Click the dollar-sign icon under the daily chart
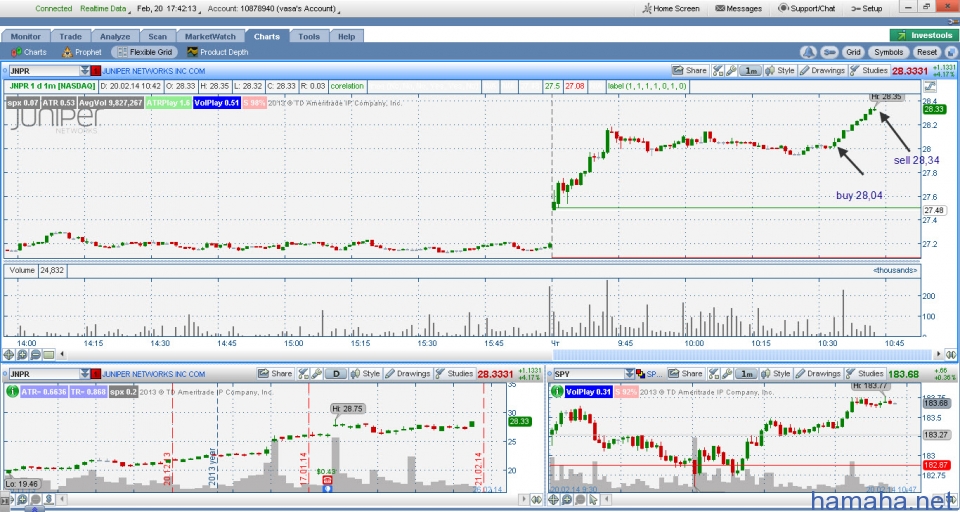960x512 pixels. click(x=49, y=500)
